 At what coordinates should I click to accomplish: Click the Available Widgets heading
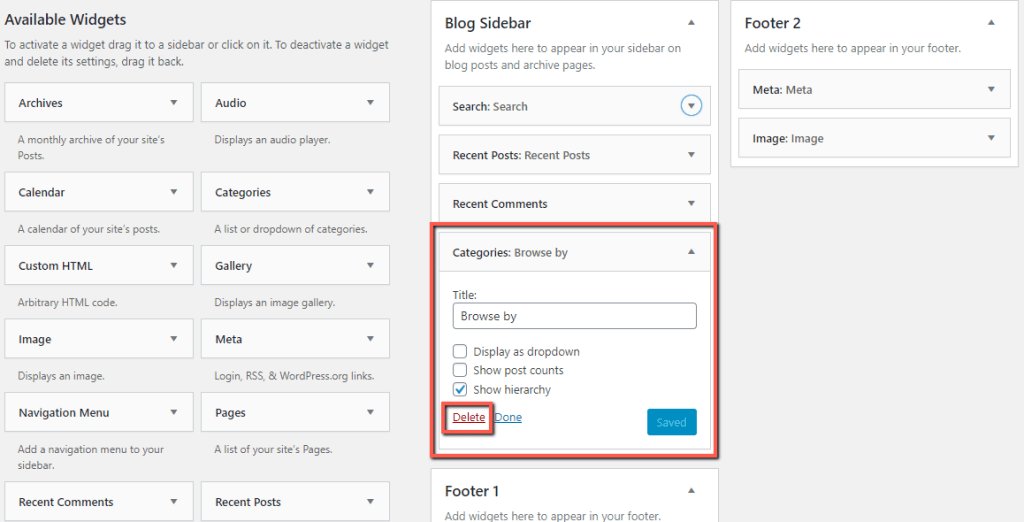(65, 20)
